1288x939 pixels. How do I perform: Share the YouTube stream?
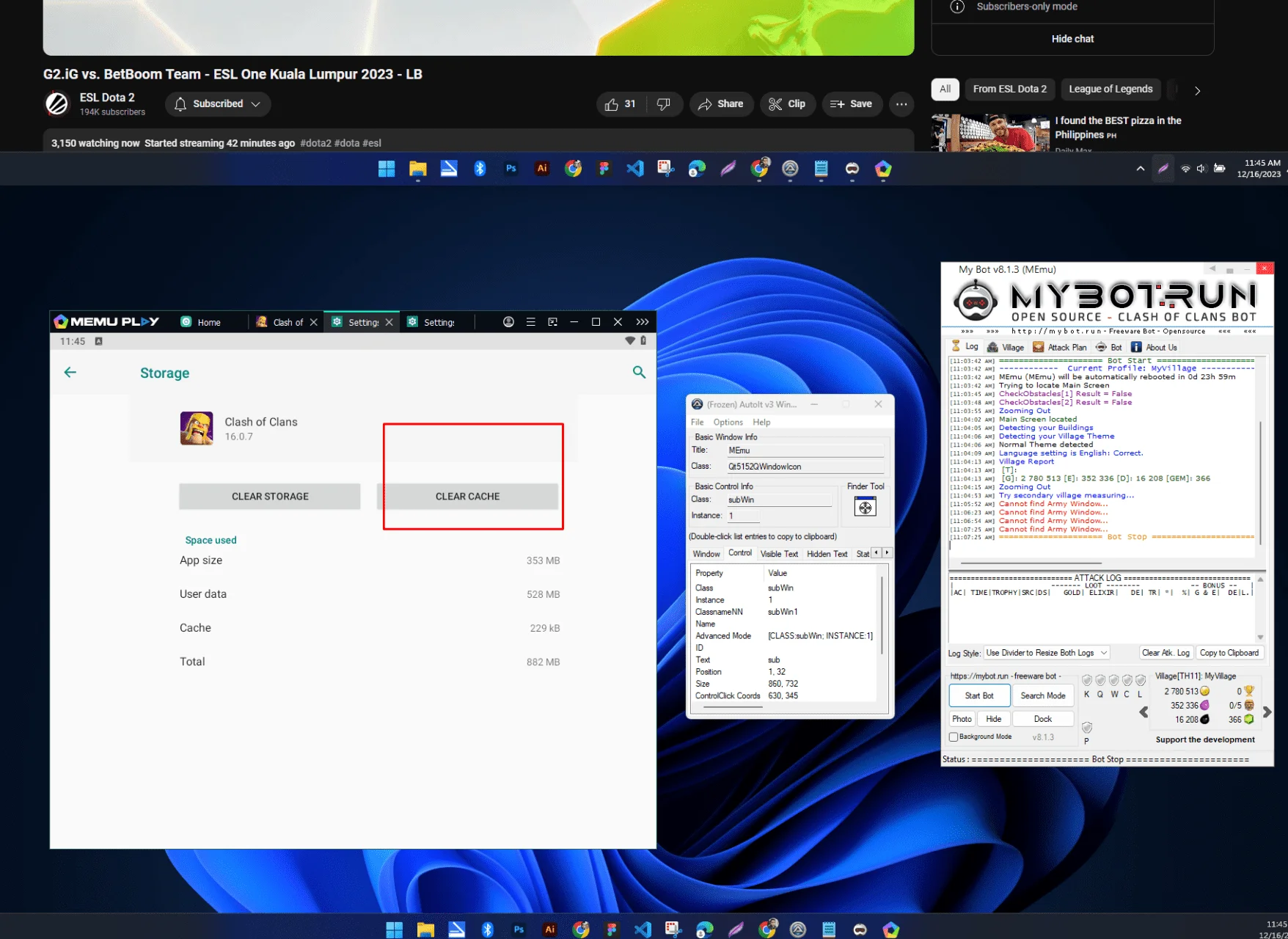tap(721, 104)
